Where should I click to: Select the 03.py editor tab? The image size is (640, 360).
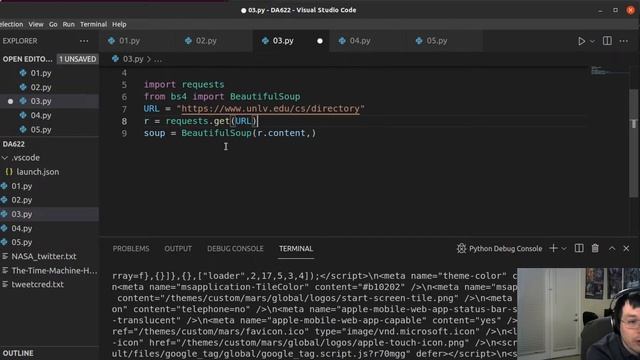283,41
